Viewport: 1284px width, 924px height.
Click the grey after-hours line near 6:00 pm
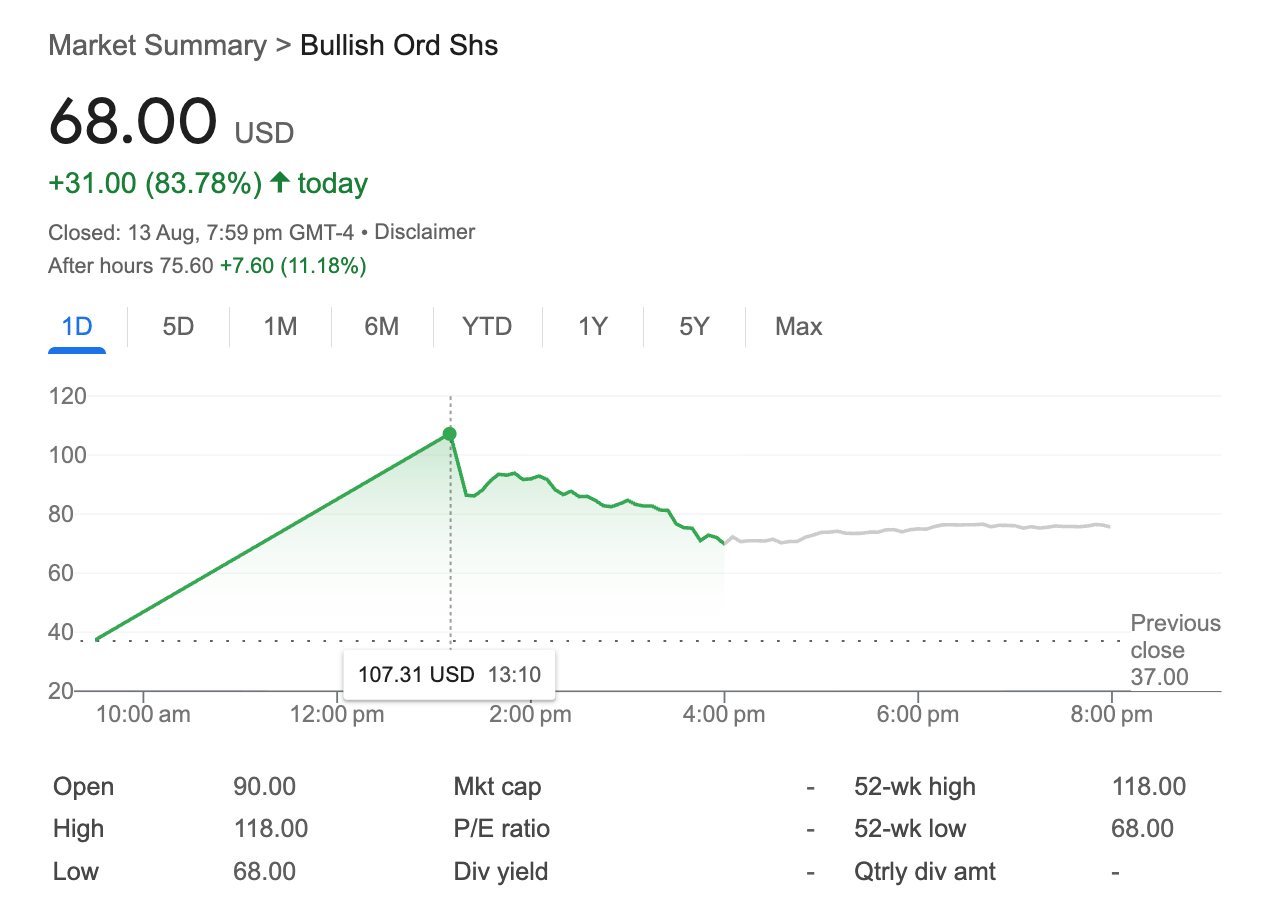(x=918, y=528)
